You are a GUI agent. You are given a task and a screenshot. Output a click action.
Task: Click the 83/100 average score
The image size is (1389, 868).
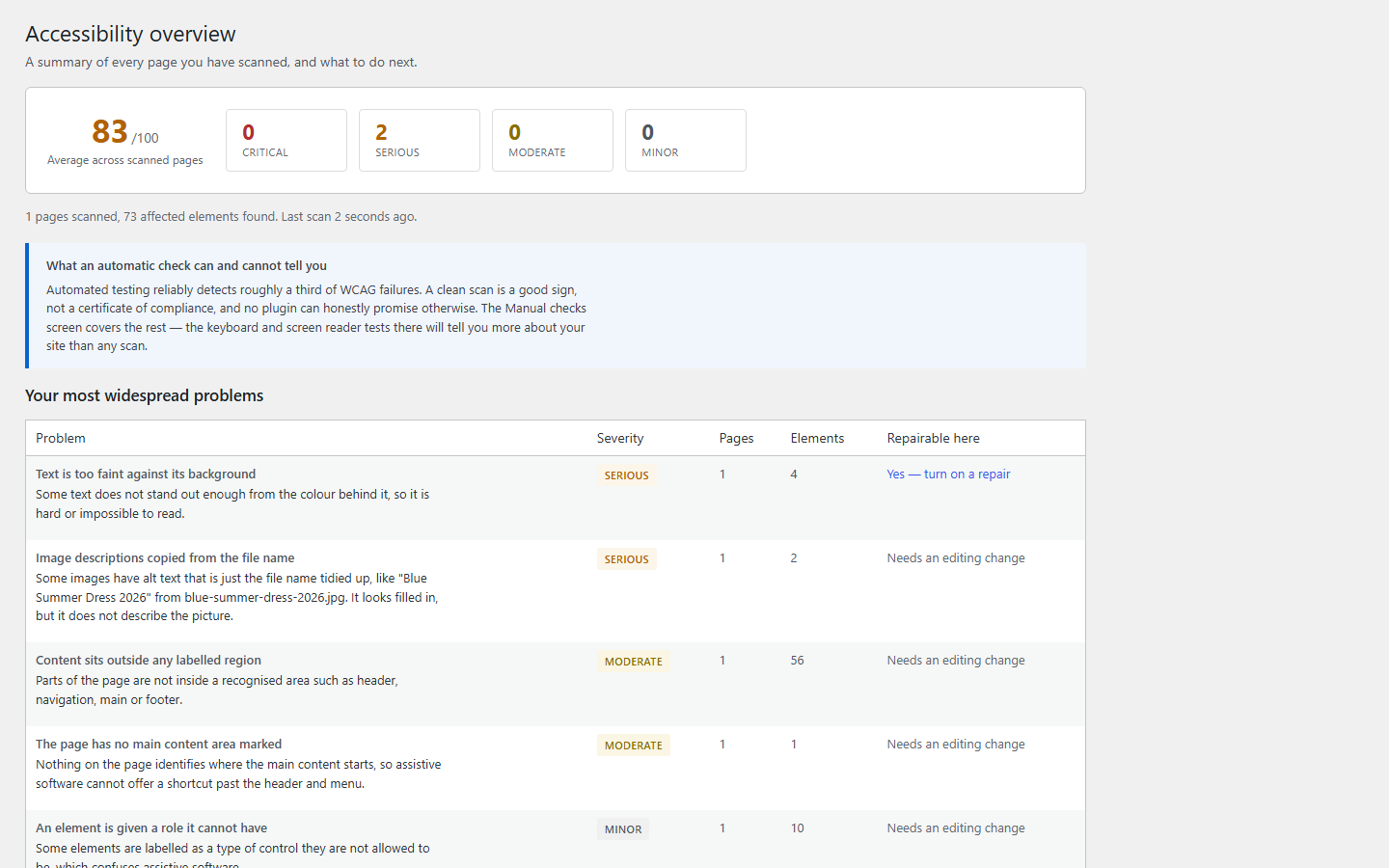pyautogui.click(x=125, y=132)
